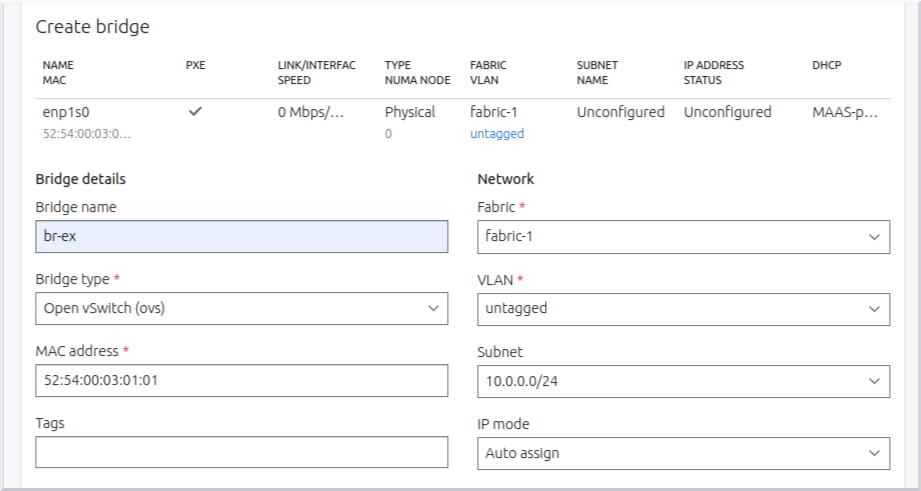
Task: Open the VLAN dropdown set to untagged
Action: pyautogui.click(x=683, y=309)
